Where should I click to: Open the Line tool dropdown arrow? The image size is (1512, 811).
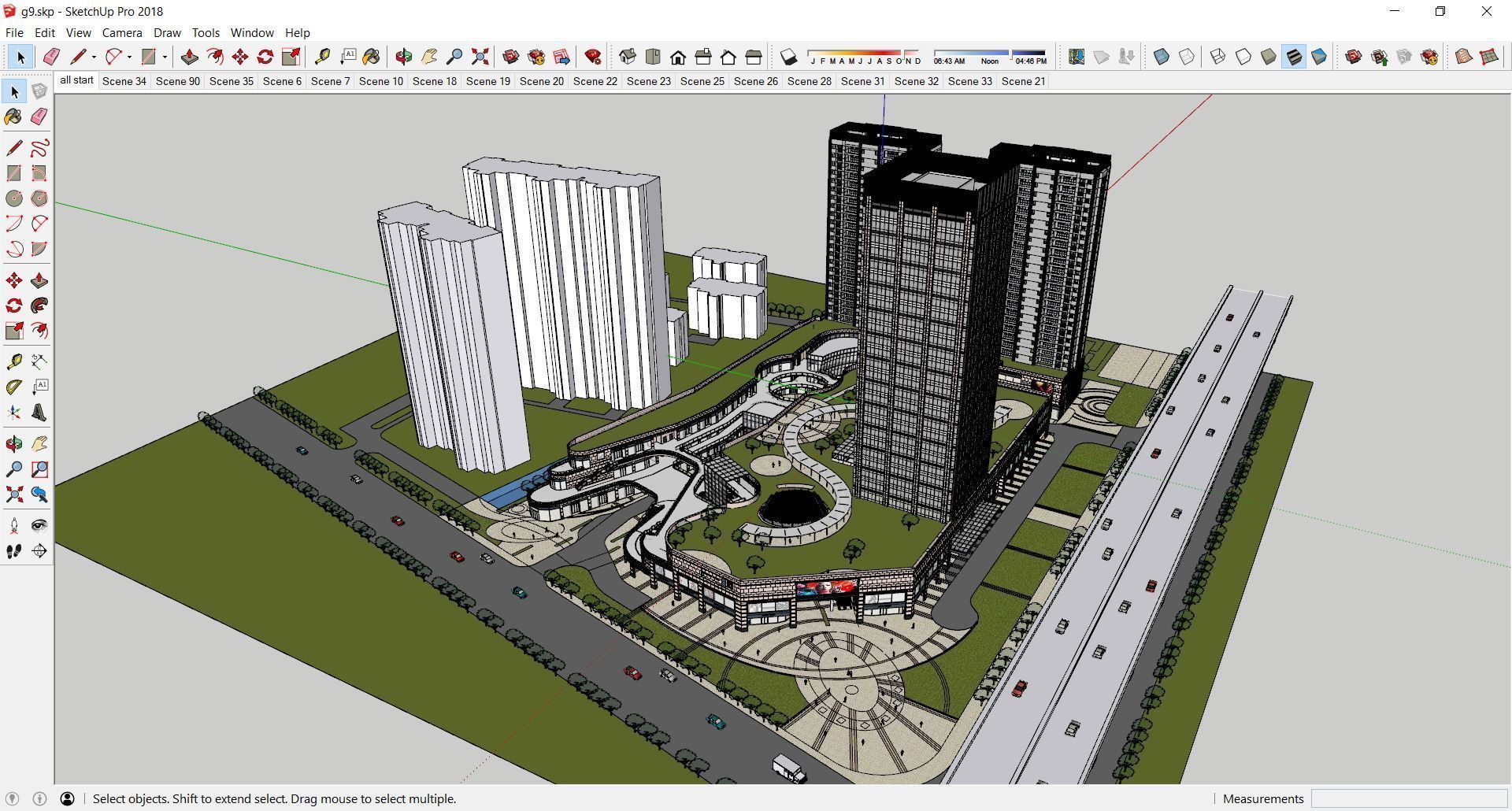(94, 57)
